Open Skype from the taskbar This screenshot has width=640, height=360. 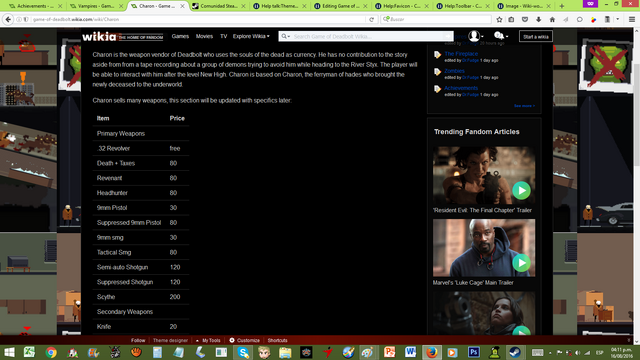click(x=243, y=352)
